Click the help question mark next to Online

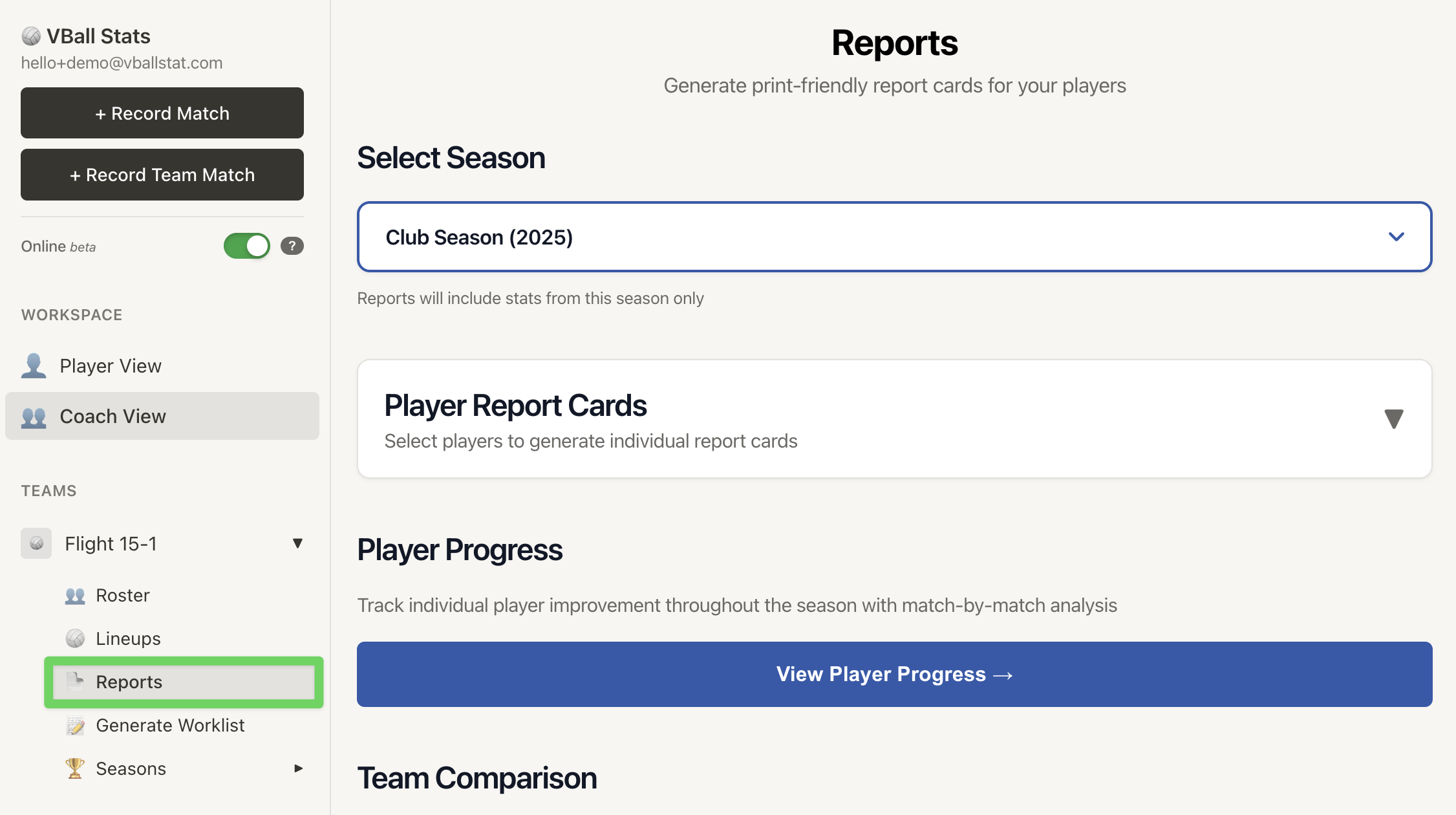[x=292, y=246]
